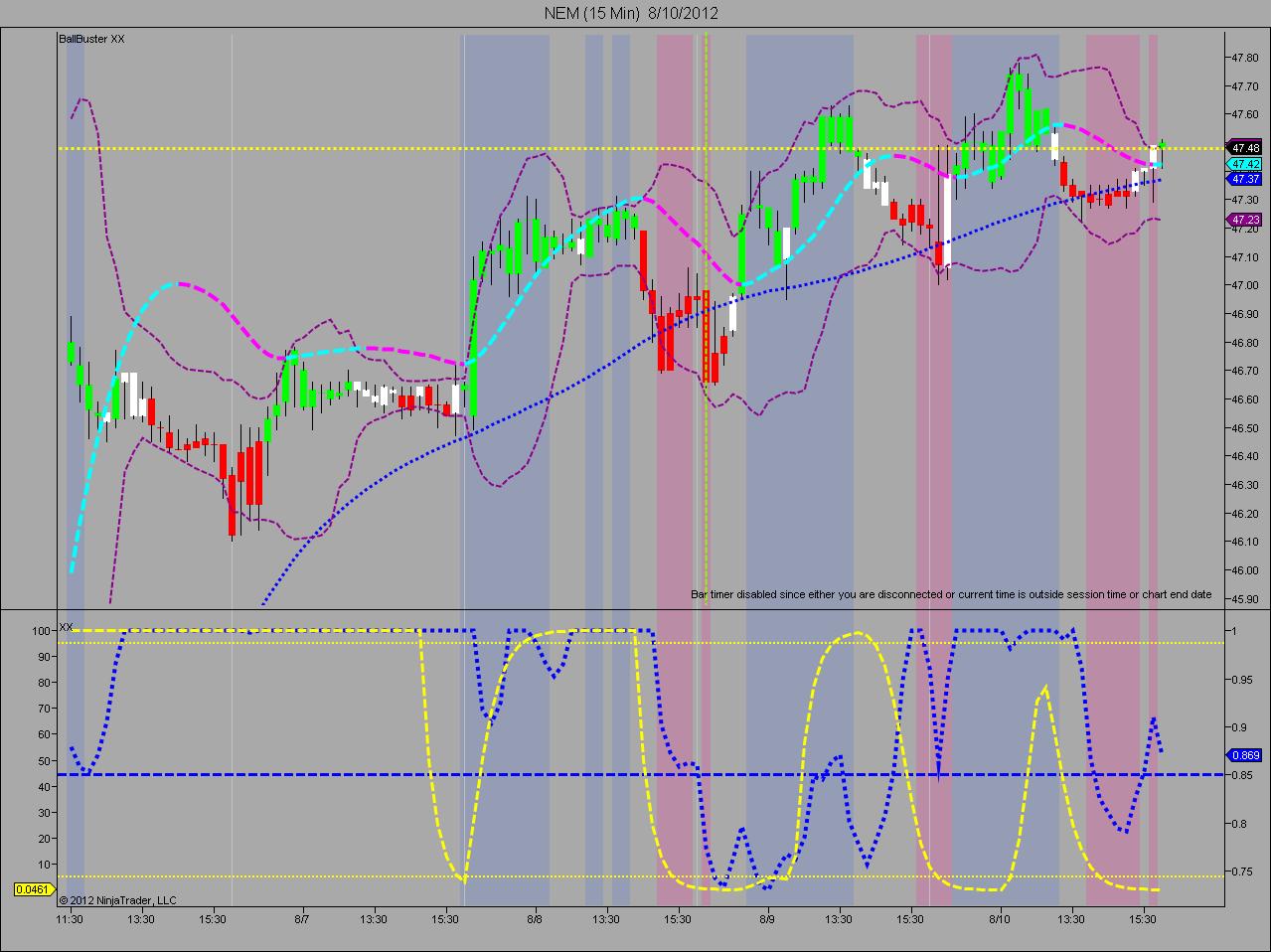This screenshot has height=952, width=1271.
Task: Click the 8/9 date label on time axis
Action: coord(768,920)
